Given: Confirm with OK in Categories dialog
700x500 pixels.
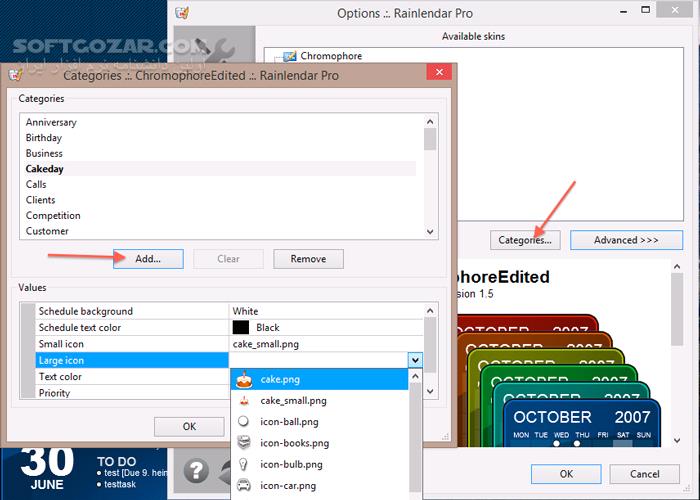Looking at the screenshot, I should (189, 427).
